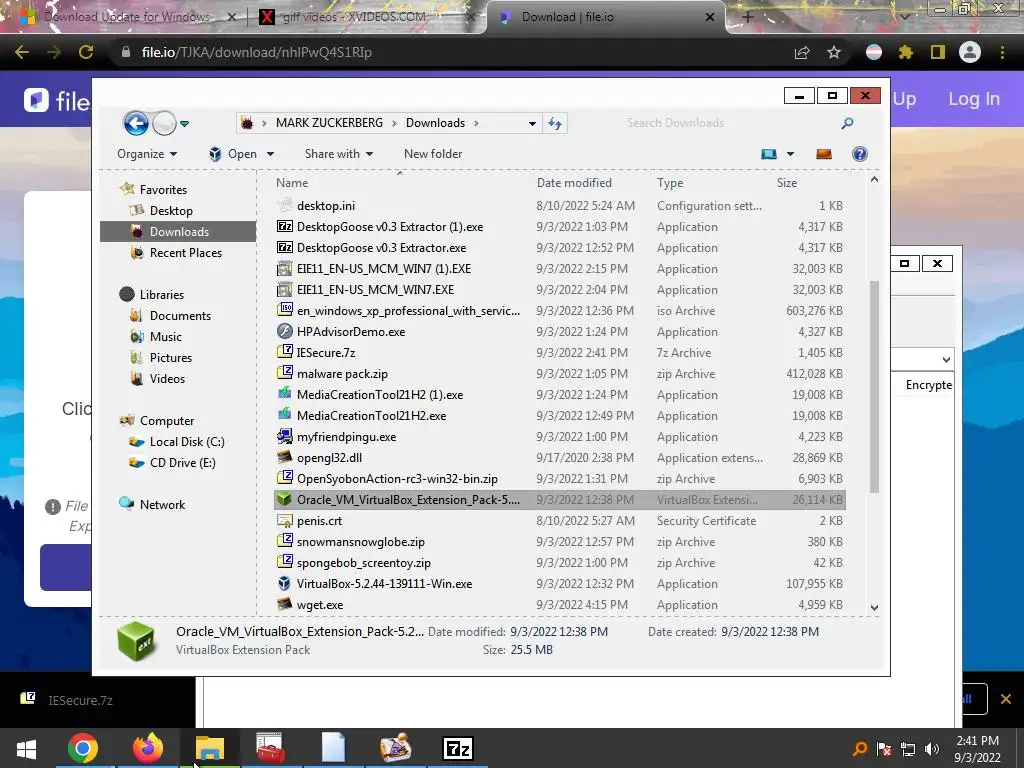Open the Share with menu
The image size is (1024, 768).
339,154
